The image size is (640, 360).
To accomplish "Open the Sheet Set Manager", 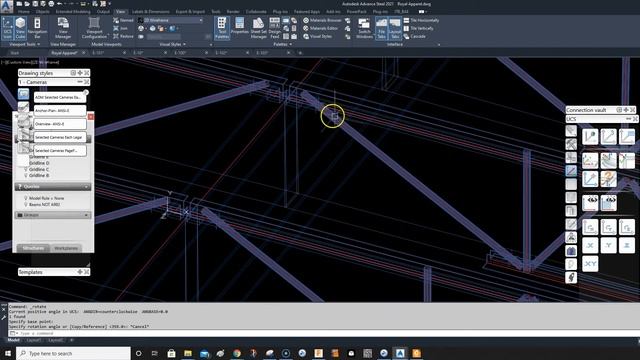I will coord(258,28).
